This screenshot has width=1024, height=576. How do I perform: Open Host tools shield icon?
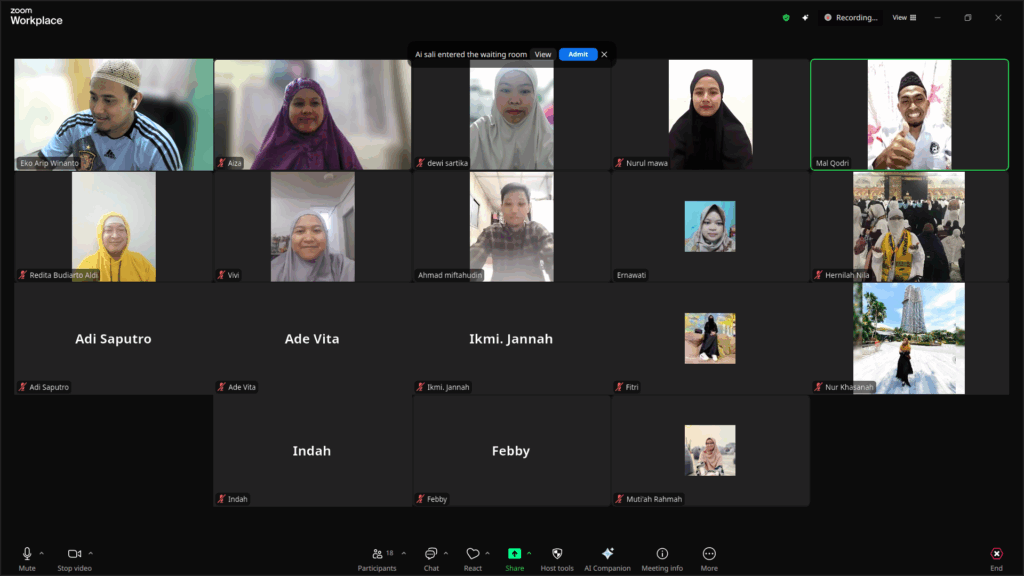tap(557, 554)
